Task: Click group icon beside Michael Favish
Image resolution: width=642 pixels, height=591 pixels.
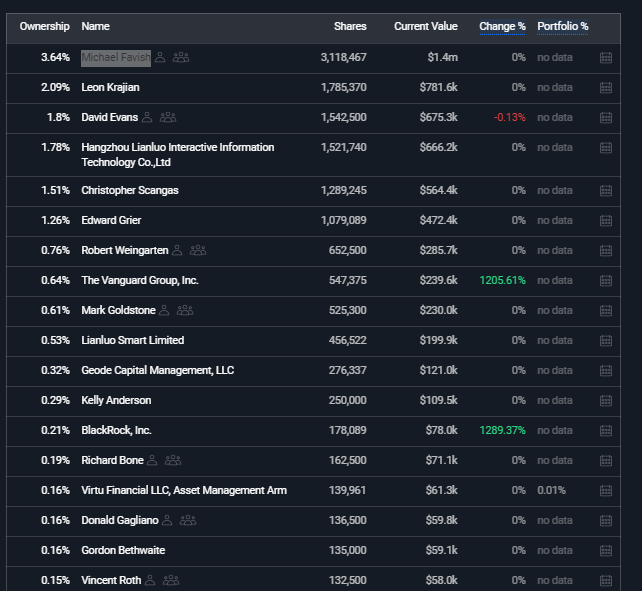Action: (181, 57)
